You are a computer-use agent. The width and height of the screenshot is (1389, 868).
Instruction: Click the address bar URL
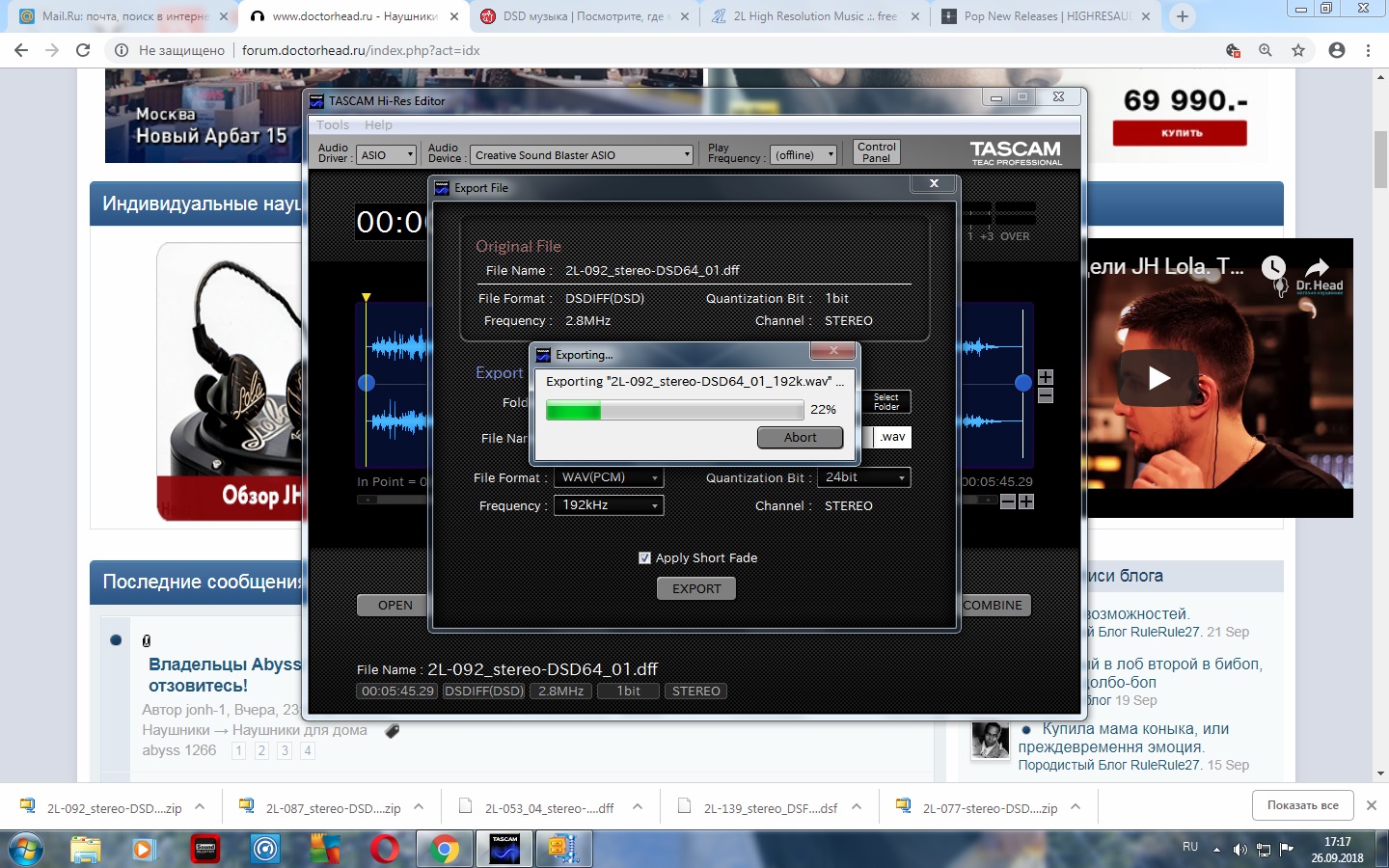pos(361,50)
